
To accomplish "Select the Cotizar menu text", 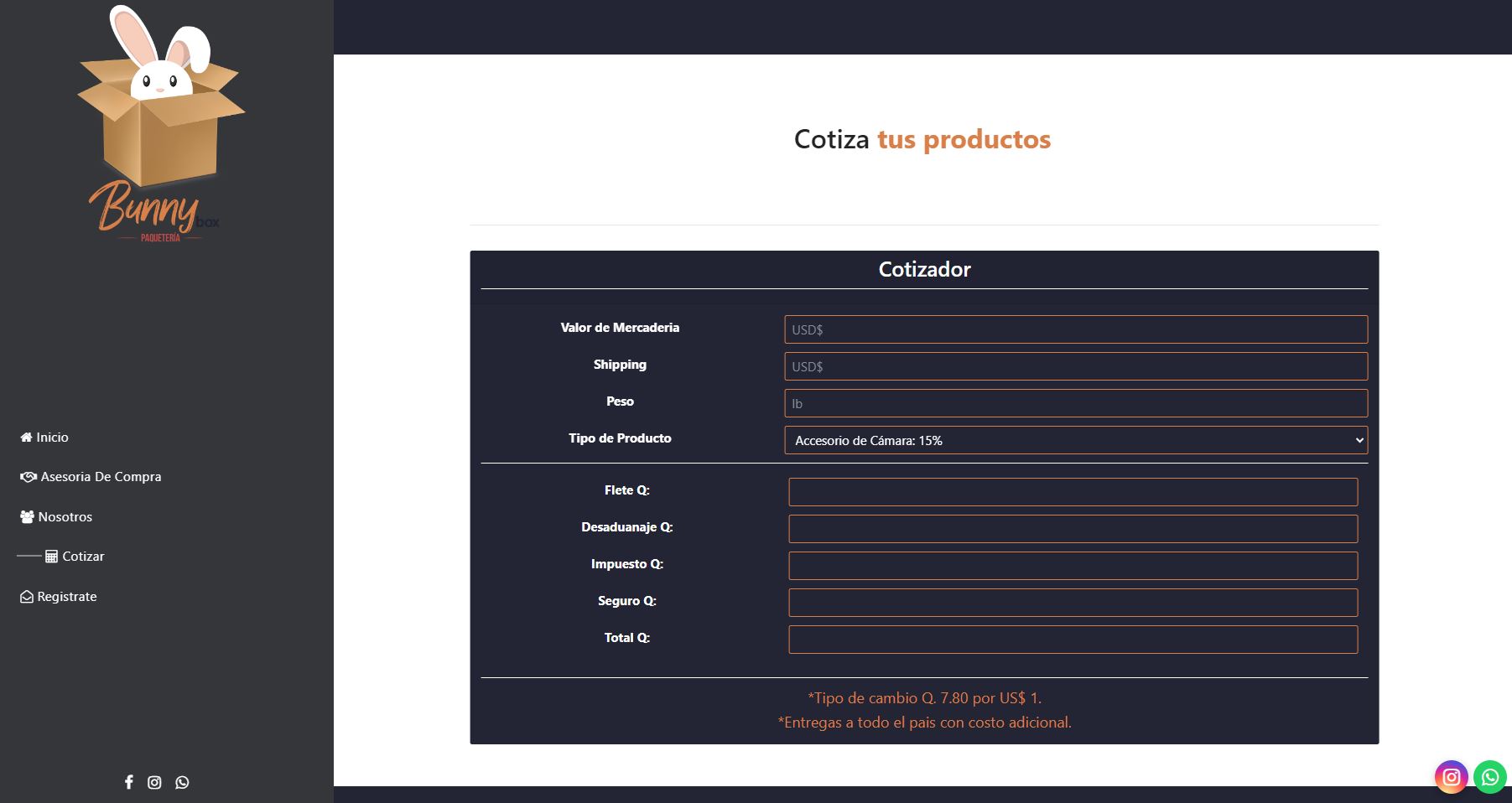I will tap(83, 557).
